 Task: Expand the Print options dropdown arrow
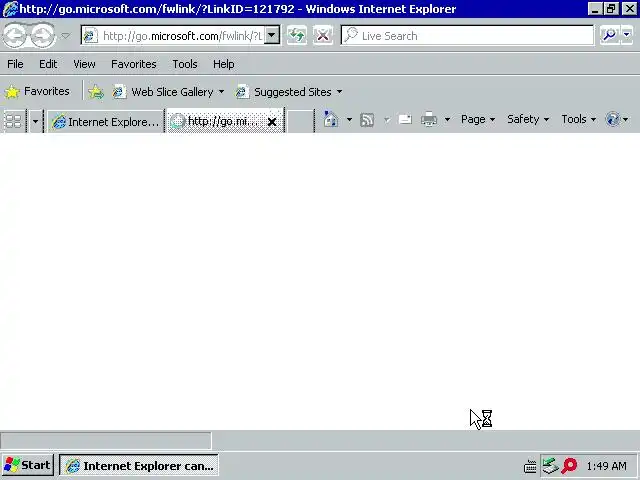[x=447, y=120]
